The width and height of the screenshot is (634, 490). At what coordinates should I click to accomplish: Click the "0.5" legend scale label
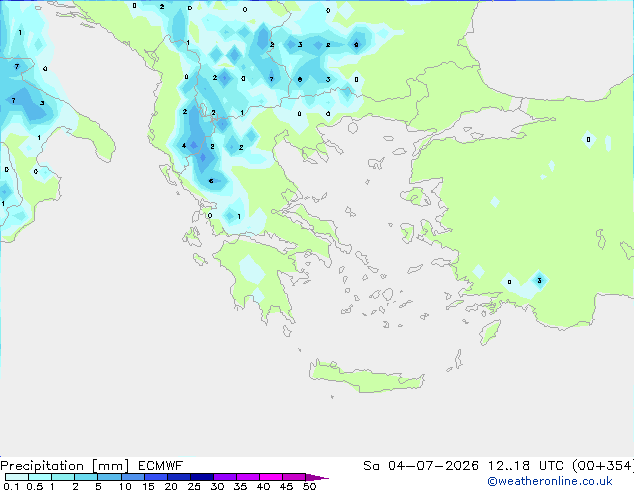point(35,486)
